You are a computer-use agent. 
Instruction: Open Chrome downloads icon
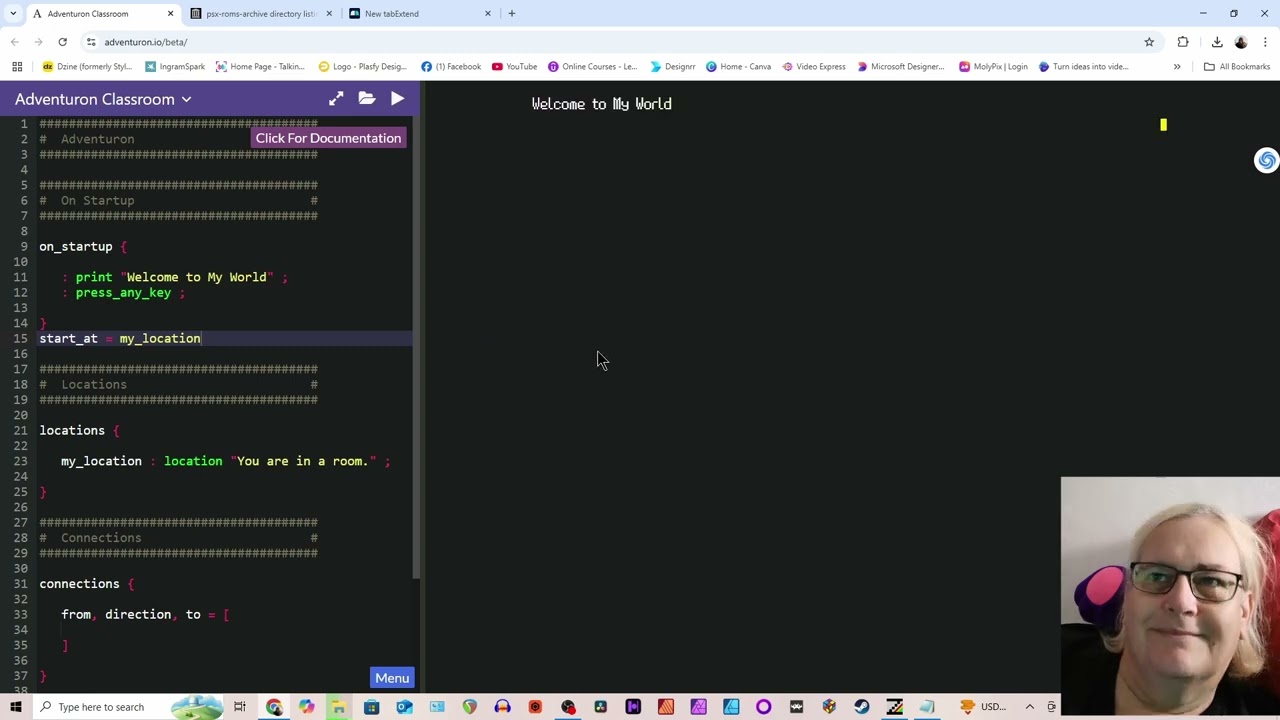pyautogui.click(x=1217, y=42)
